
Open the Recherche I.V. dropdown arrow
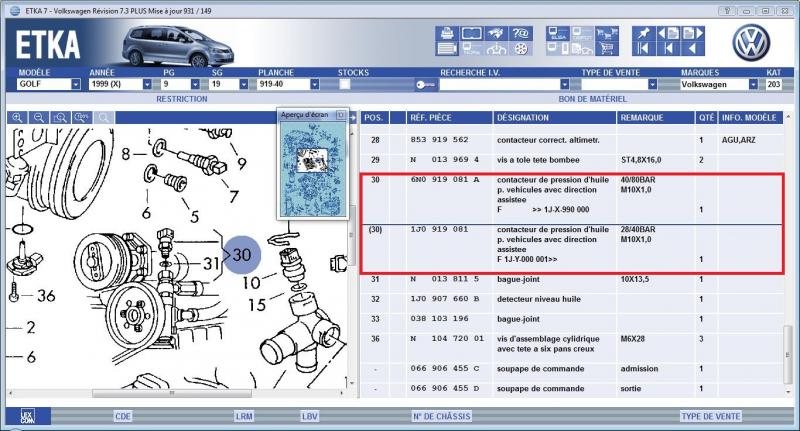pos(564,84)
